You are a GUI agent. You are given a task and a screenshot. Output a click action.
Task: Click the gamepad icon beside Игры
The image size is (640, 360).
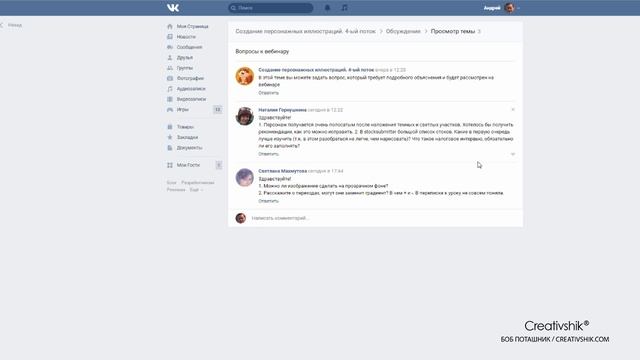pos(170,110)
